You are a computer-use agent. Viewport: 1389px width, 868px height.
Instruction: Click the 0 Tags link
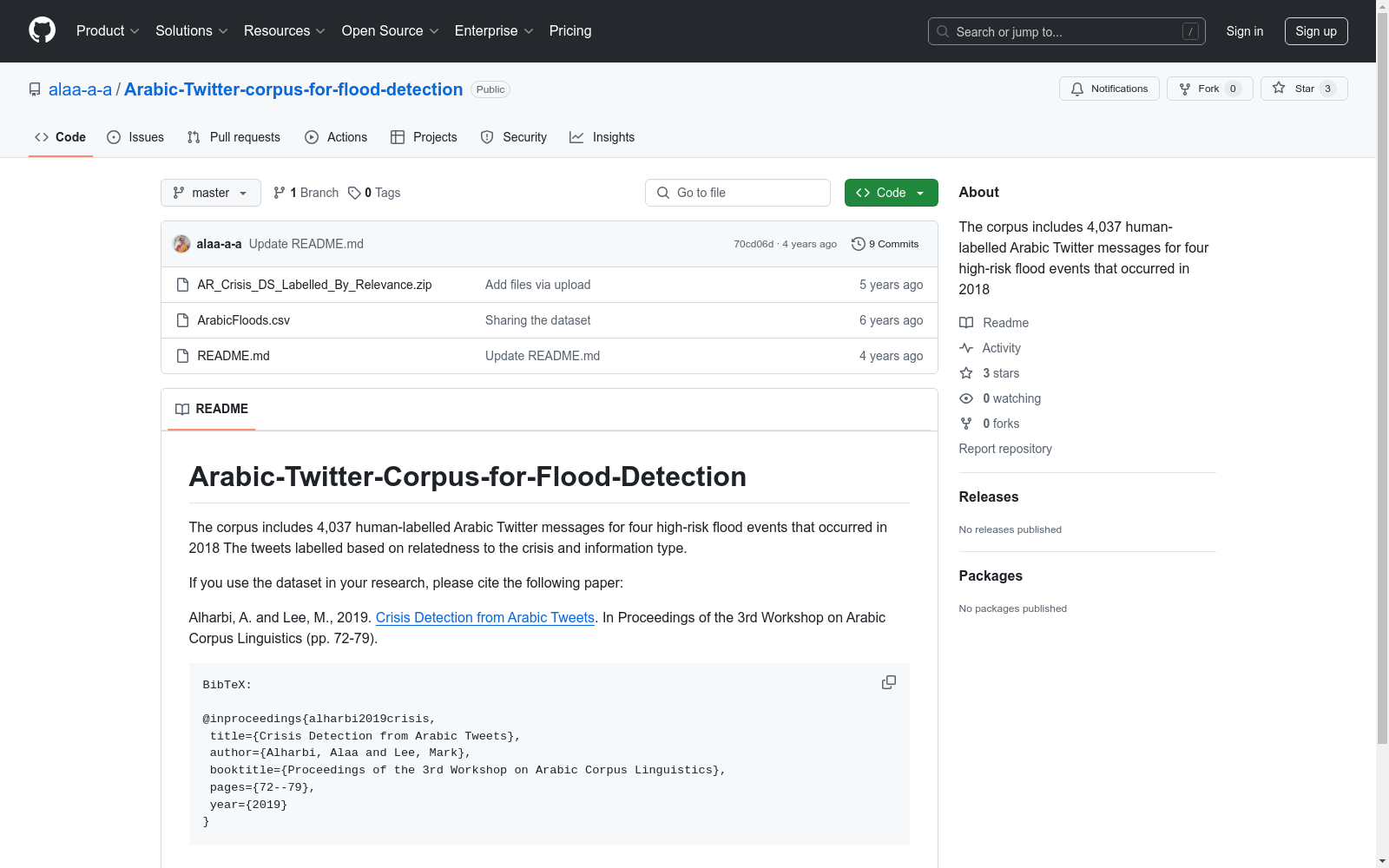pos(374,193)
